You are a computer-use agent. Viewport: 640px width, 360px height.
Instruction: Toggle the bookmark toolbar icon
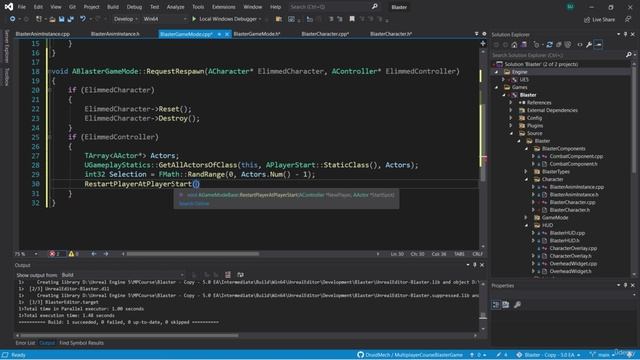(x=352, y=19)
